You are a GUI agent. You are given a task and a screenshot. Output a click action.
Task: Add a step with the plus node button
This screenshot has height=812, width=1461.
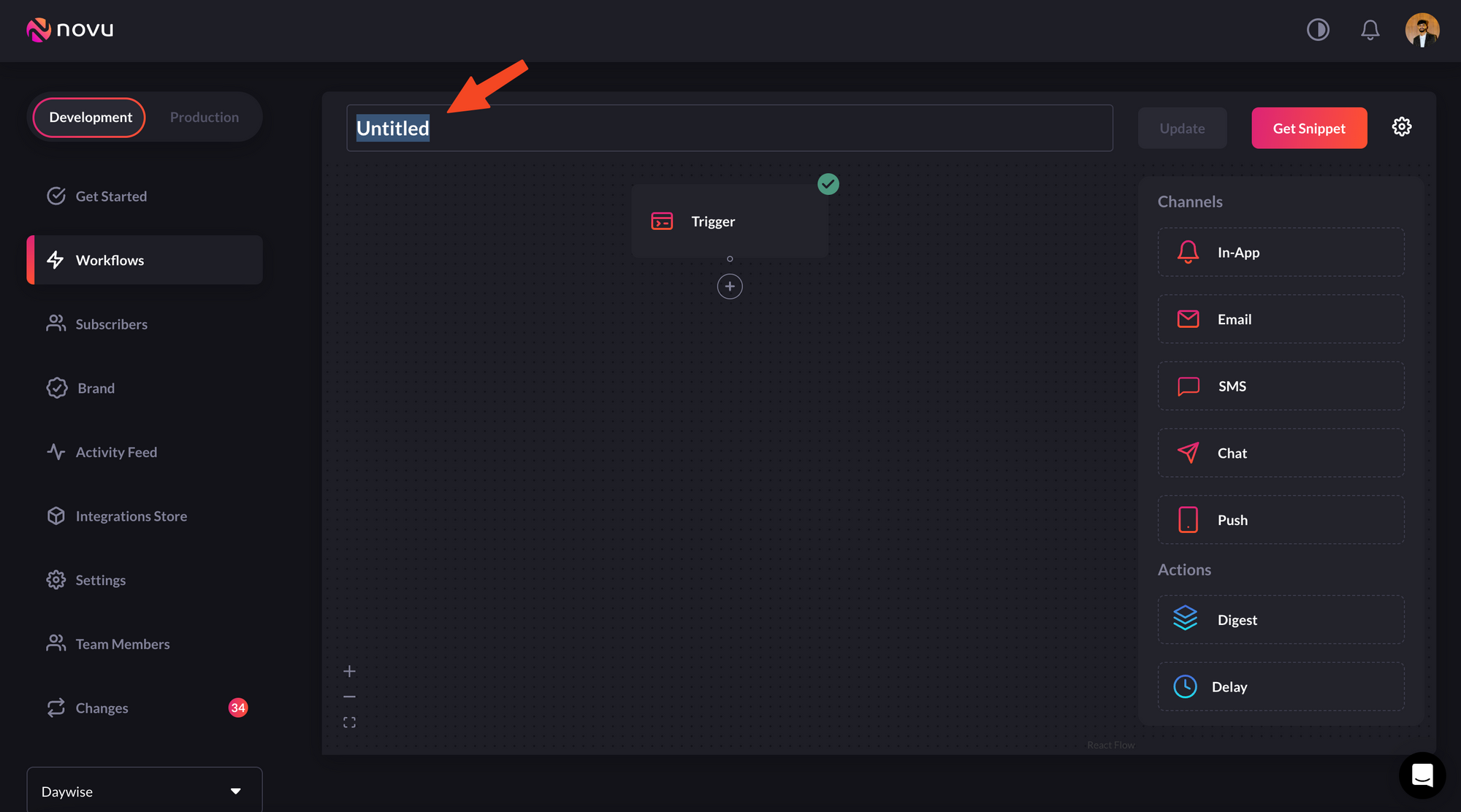click(x=729, y=286)
